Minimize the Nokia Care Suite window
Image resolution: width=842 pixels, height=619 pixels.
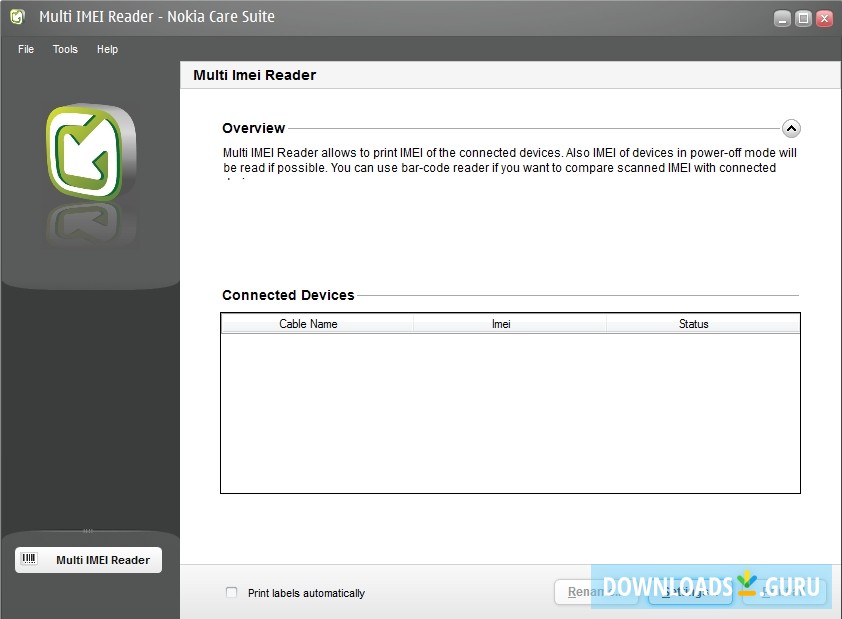[x=782, y=18]
